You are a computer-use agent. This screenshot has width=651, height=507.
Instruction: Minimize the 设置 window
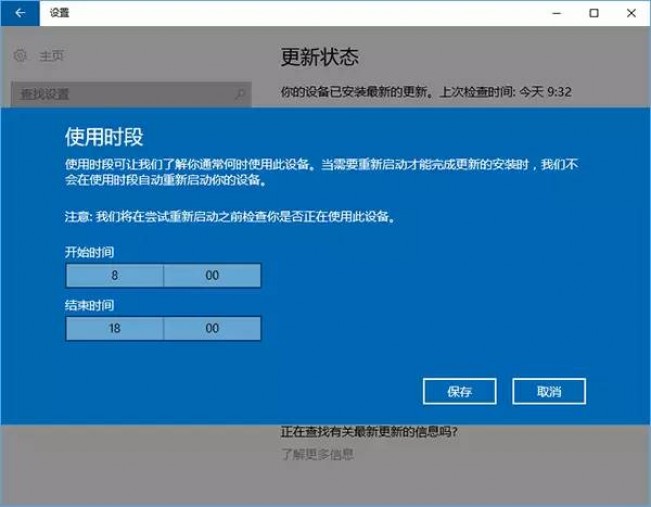[x=557, y=13]
